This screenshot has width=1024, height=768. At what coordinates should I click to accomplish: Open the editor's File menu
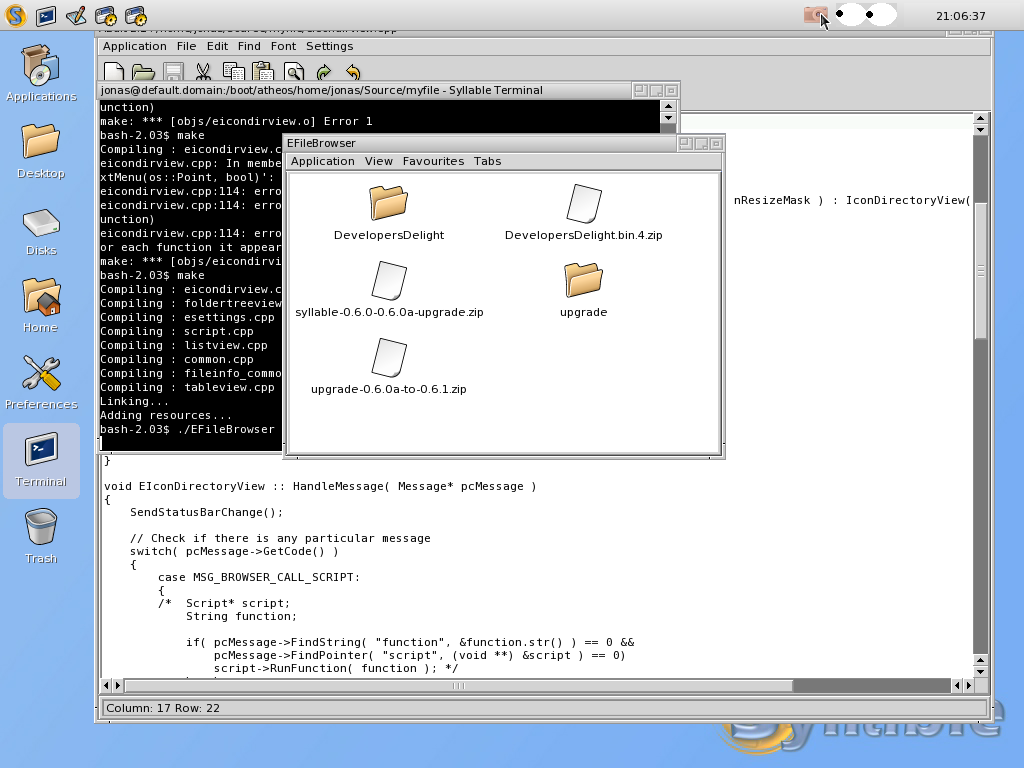(186, 46)
